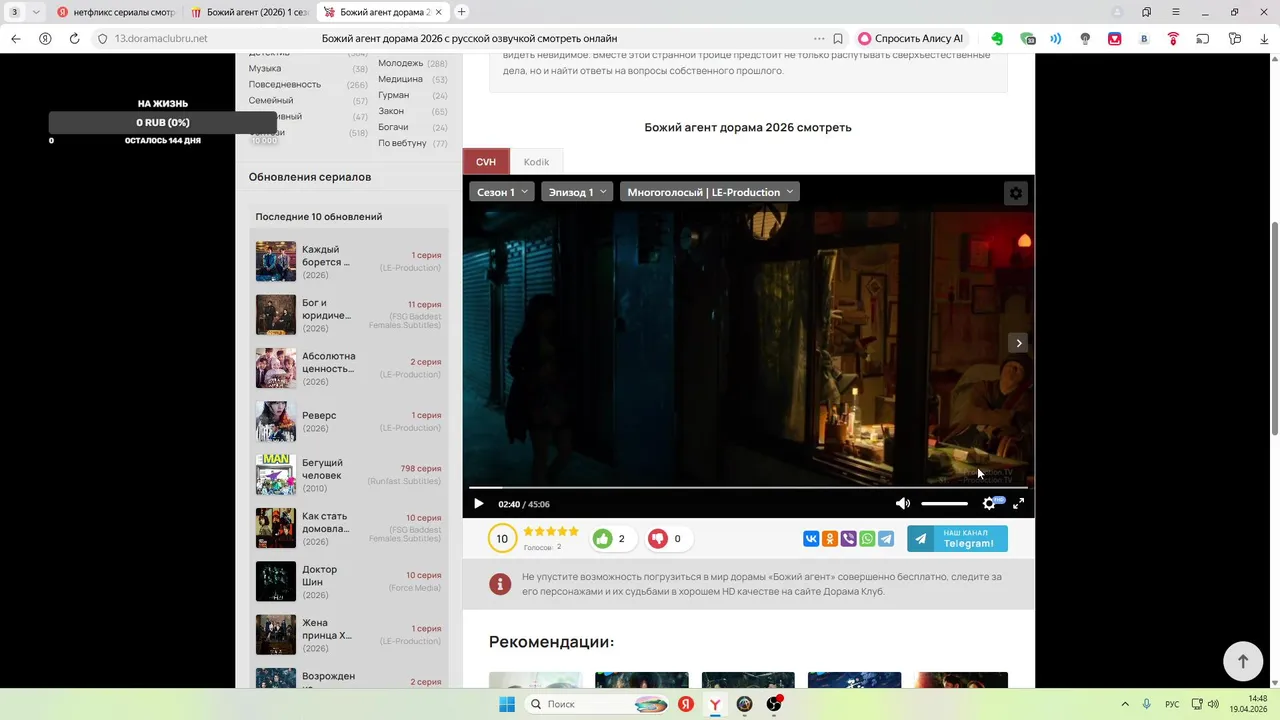The width and height of the screenshot is (1280, 720).
Task: Open Yandex Browser icon in taskbar
Action: pyautogui.click(x=715, y=704)
